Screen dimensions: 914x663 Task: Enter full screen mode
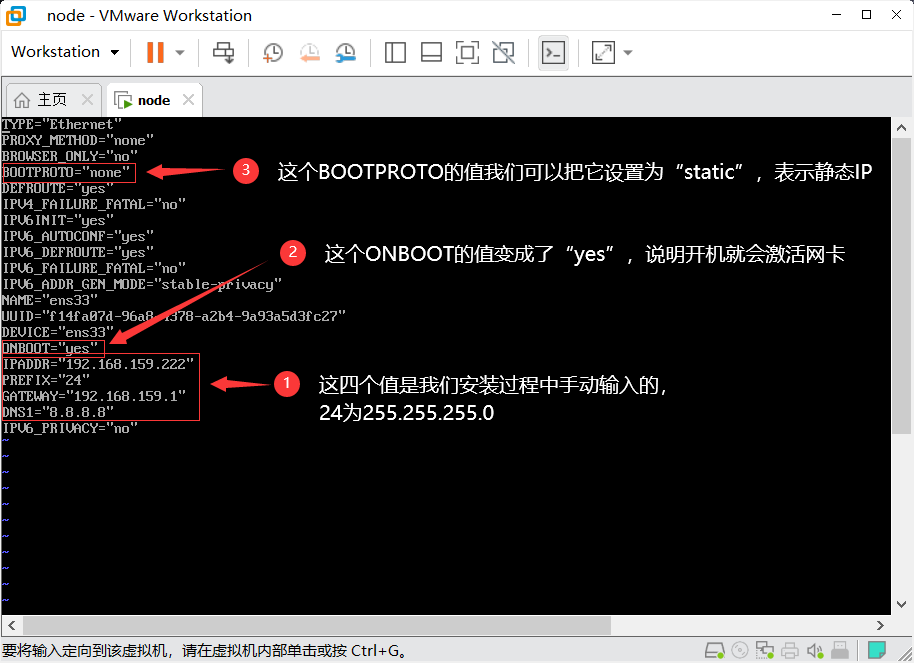pos(467,52)
